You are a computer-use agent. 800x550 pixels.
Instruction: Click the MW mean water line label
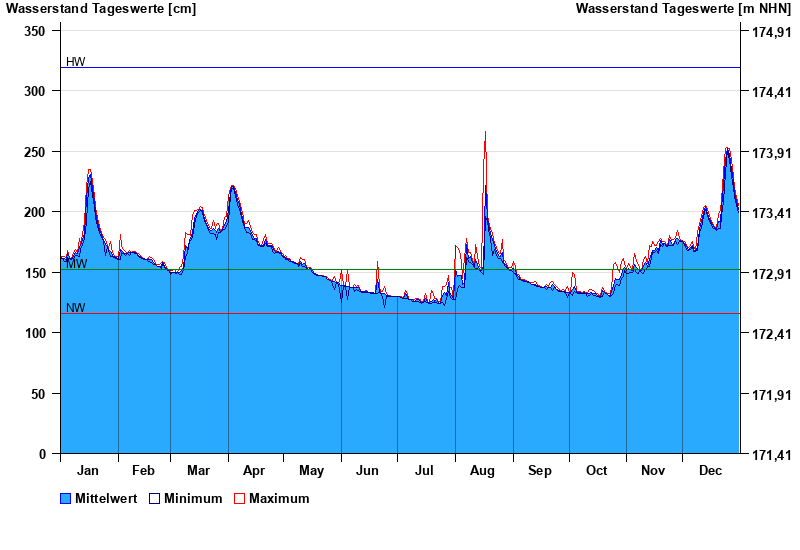[76, 264]
